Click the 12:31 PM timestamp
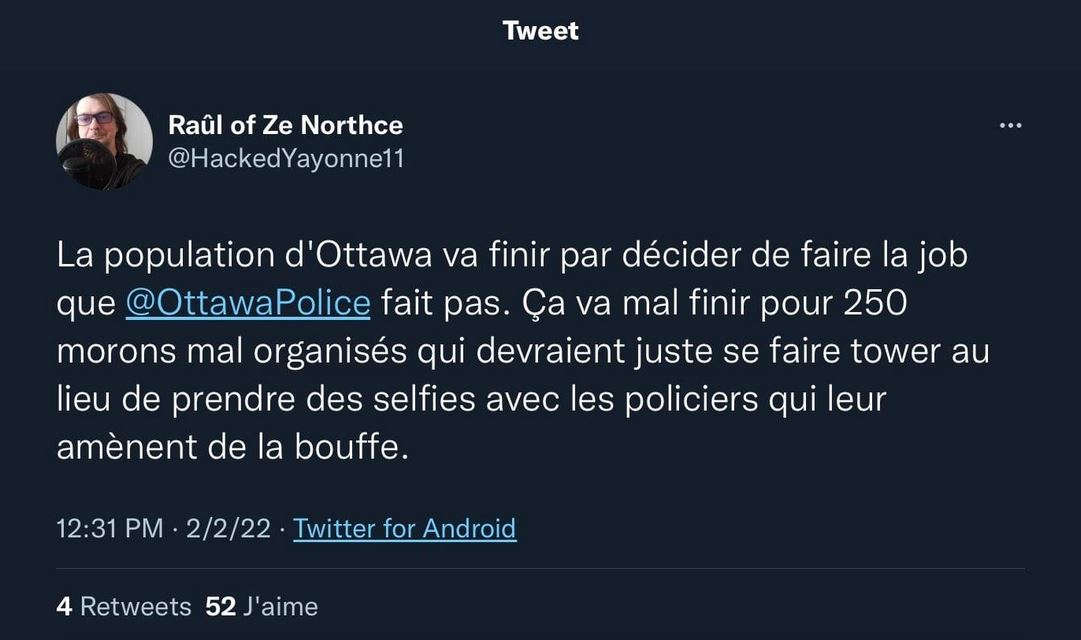 109,528
